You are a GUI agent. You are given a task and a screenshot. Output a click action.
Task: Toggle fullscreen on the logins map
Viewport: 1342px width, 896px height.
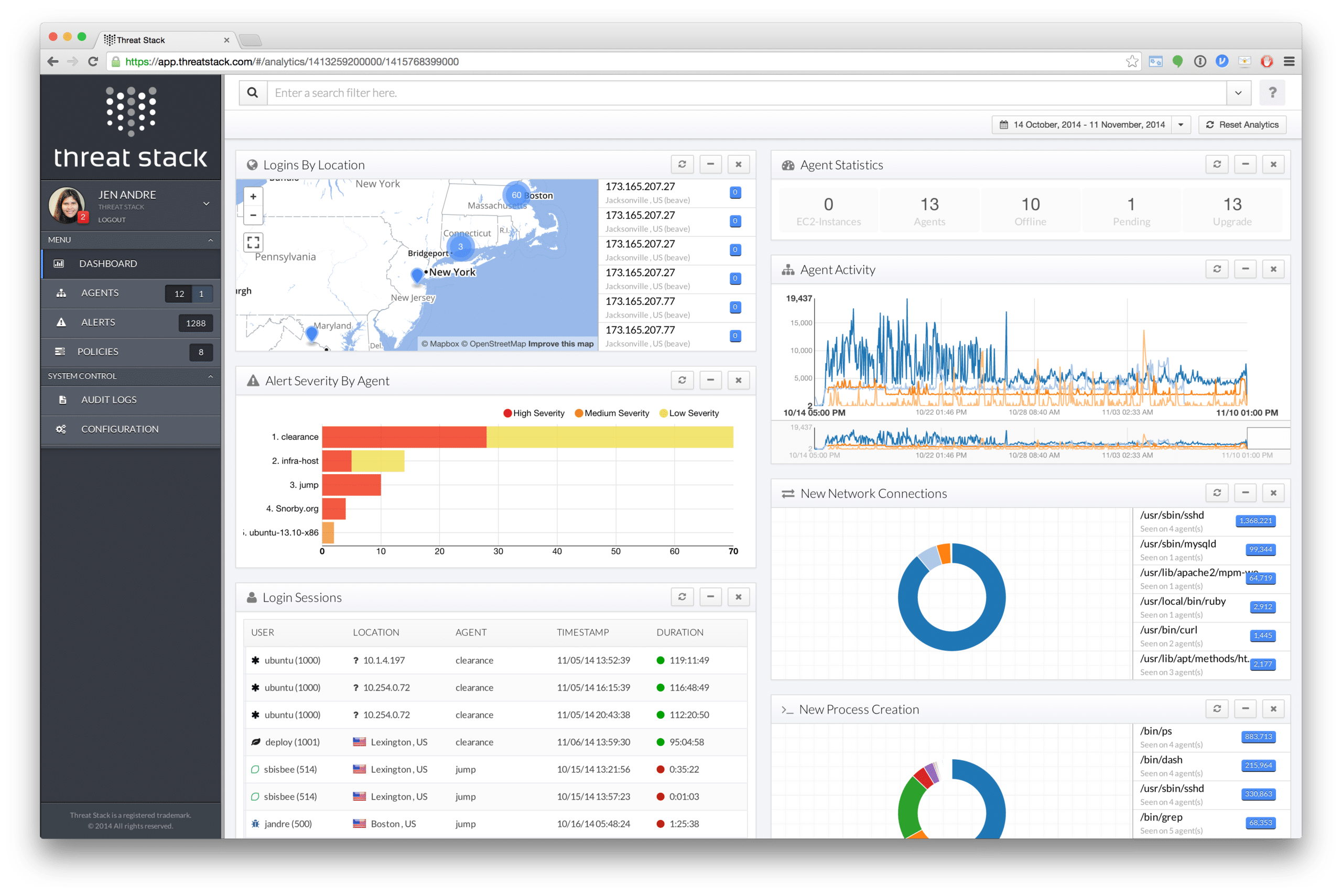pyautogui.click(x=253, y=242)
